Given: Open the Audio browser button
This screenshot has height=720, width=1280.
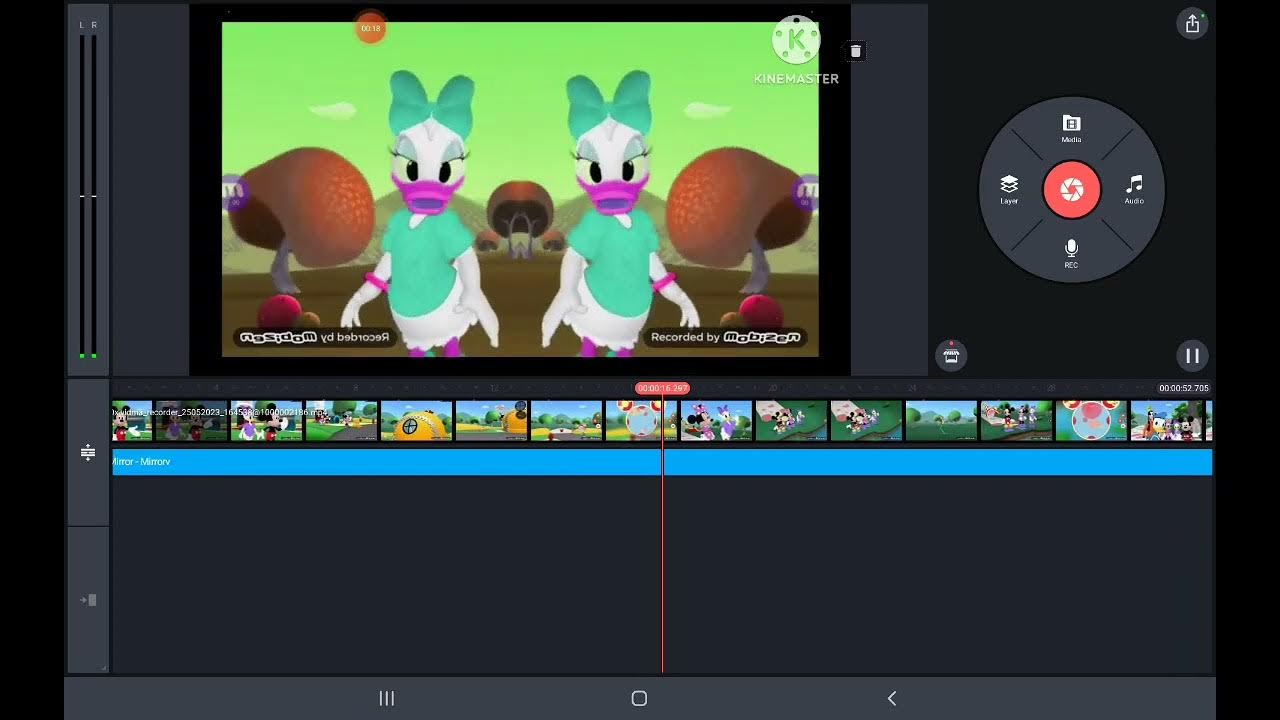Looking at the screenshot, I should click(1134, 189).
